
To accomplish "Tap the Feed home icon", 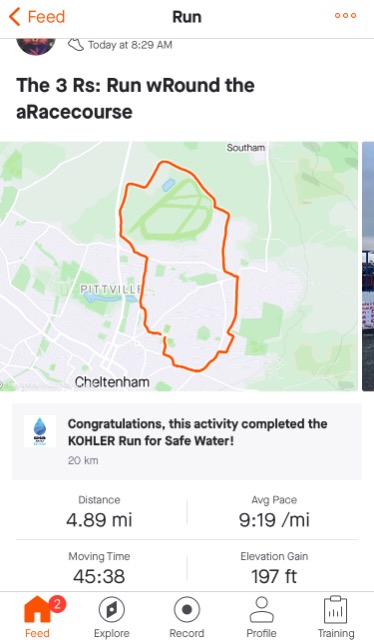I will tap(37, 609).
